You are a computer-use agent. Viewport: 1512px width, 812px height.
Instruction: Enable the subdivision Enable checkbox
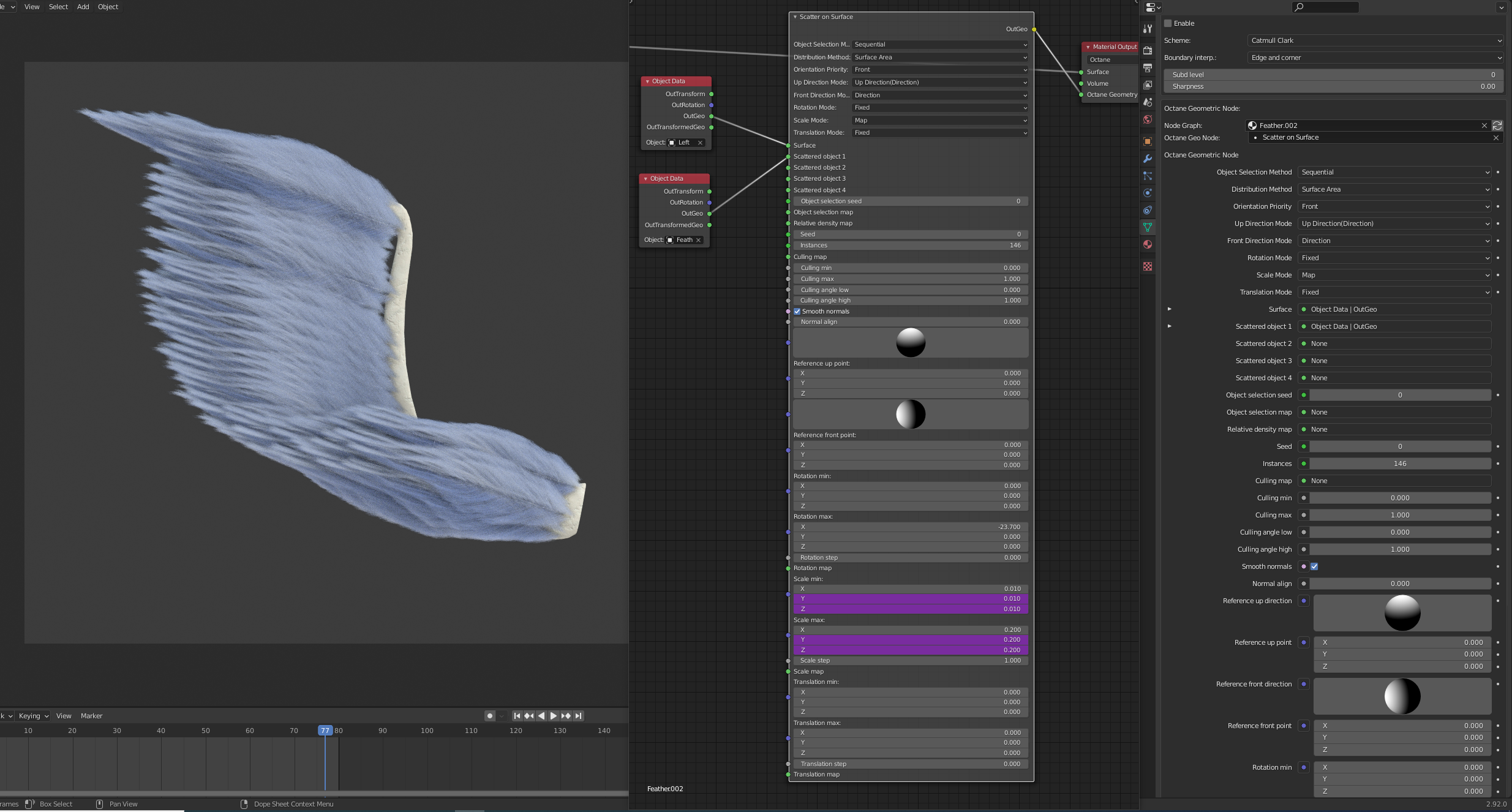coord(1168,23)
